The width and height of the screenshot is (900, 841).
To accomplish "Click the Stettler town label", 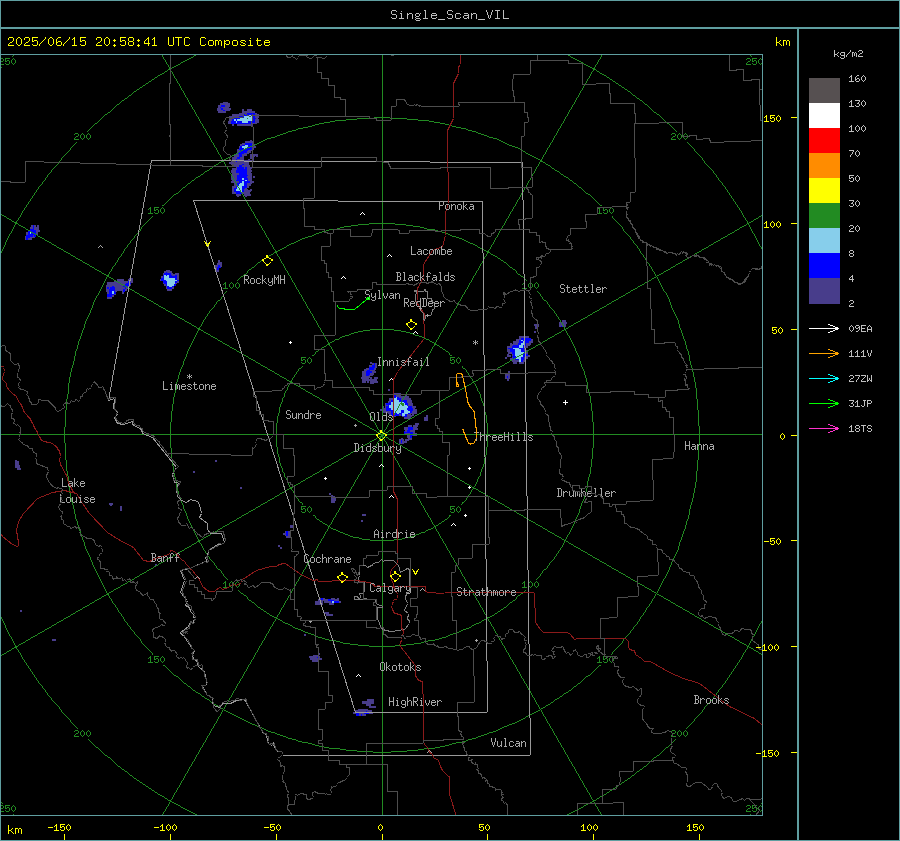I will click(x=583, y=289).
